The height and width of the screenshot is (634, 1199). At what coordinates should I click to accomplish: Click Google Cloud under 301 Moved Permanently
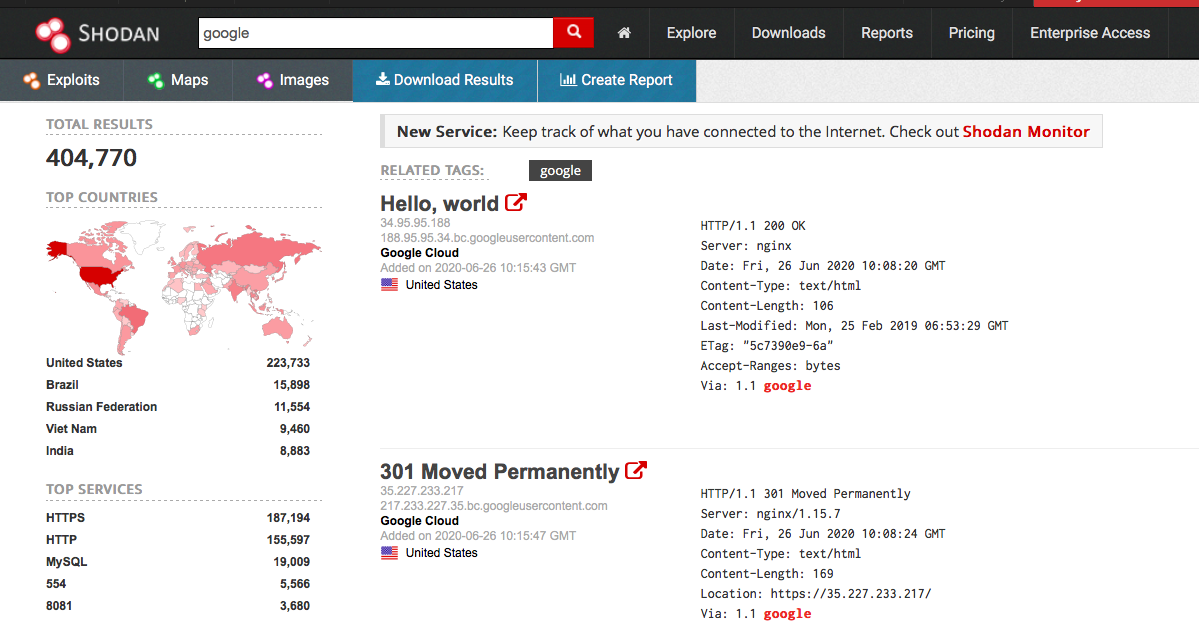click(x=420, y=521)
